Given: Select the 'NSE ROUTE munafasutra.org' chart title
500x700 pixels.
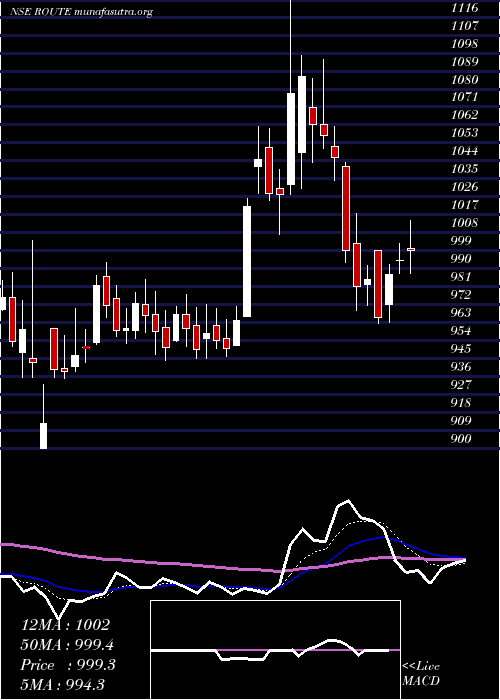Looking at the screenshot, I should click(81, 12).
